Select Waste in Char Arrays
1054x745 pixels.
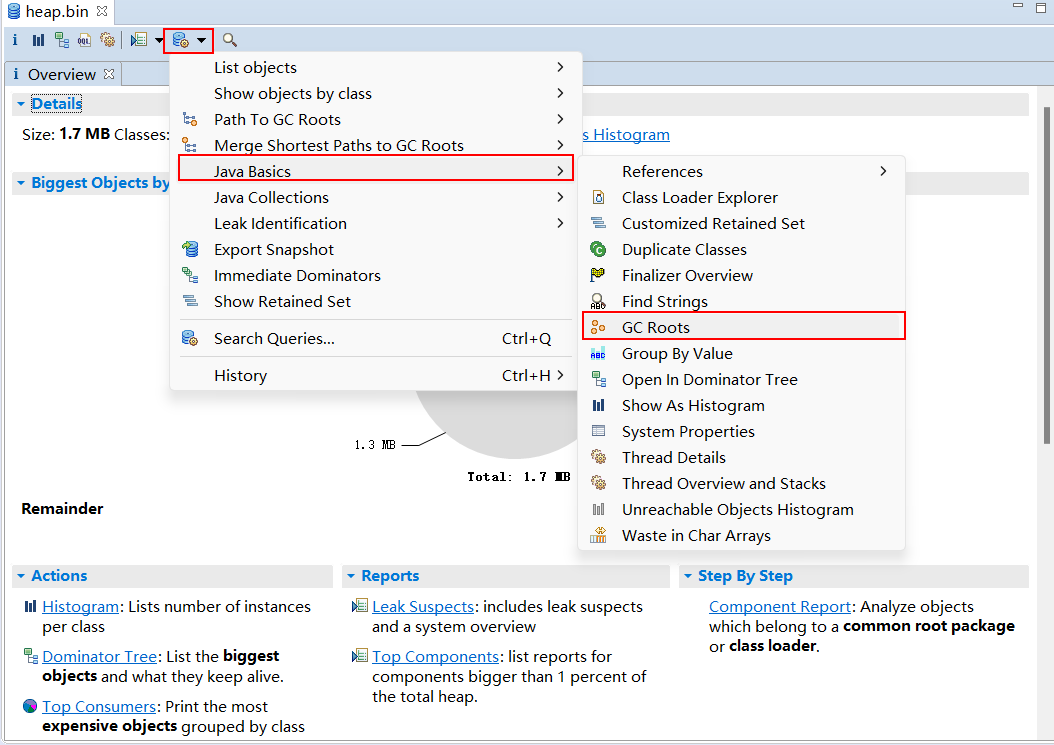[741, 536]
